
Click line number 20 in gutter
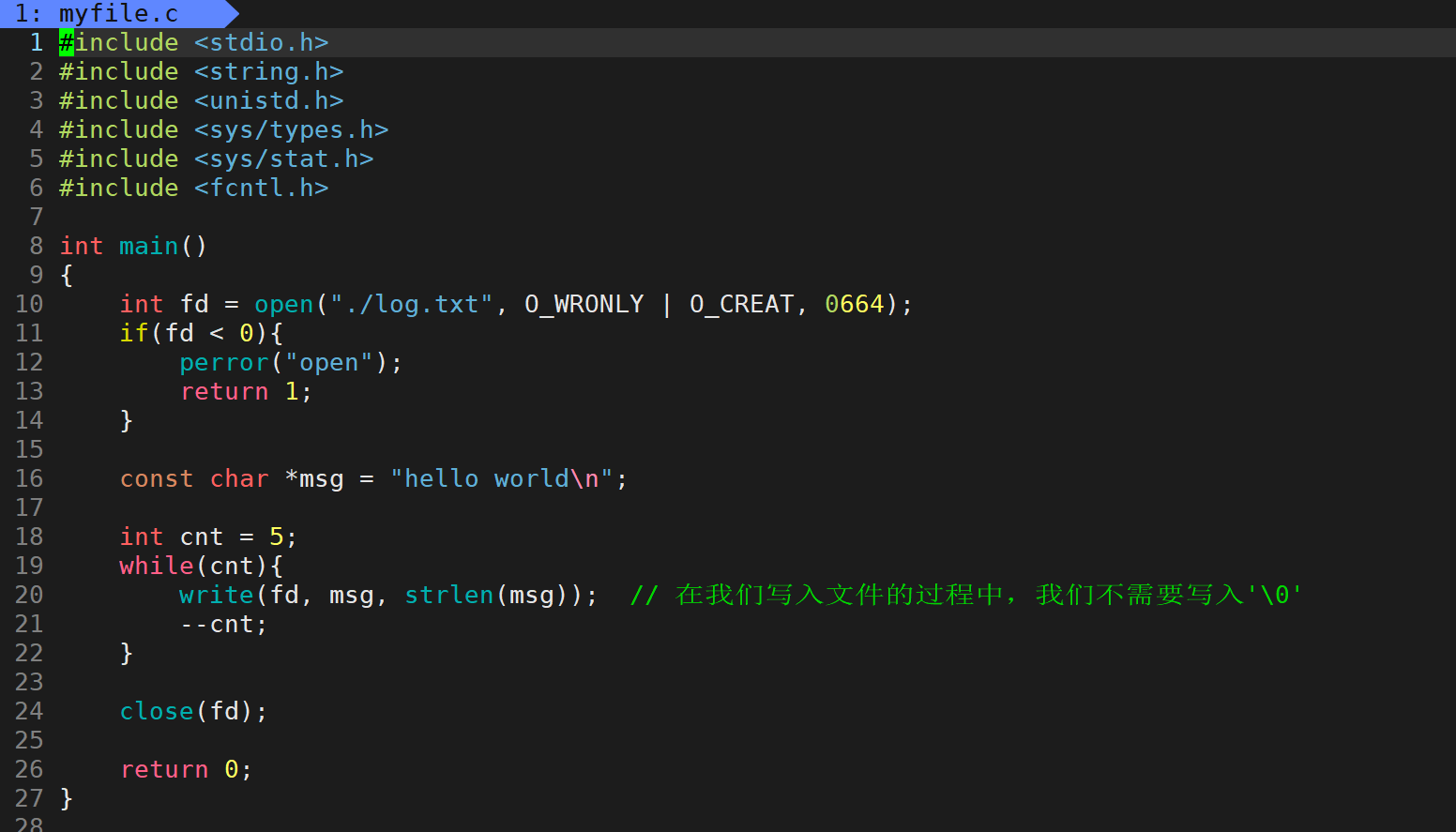point(29,595)
